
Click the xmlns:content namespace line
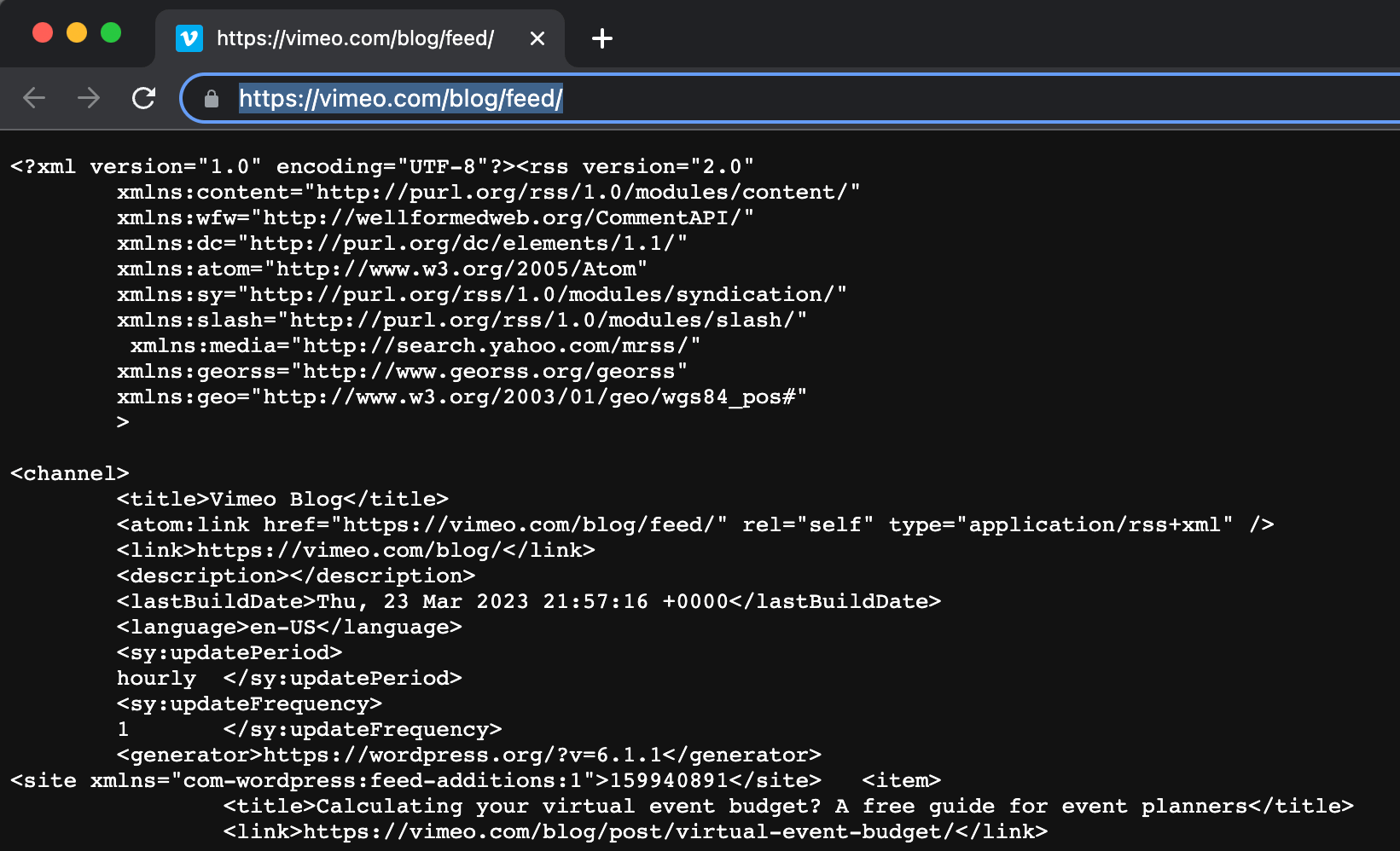488,192
